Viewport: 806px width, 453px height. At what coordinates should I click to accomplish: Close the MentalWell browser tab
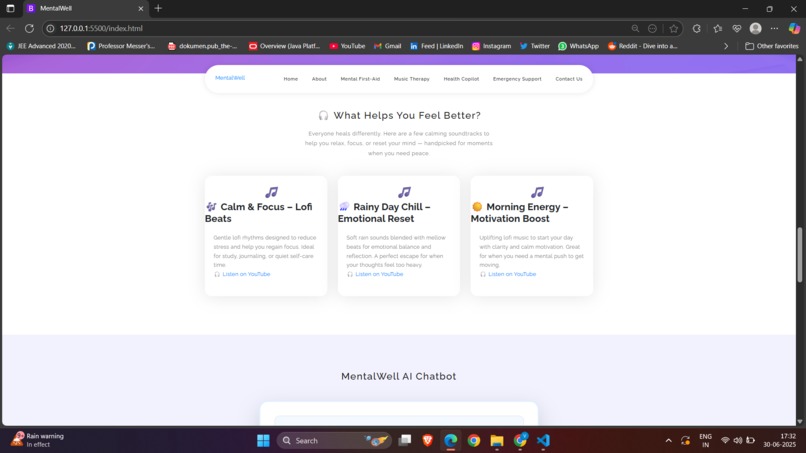pyautogui.click(x=140, y=9)
